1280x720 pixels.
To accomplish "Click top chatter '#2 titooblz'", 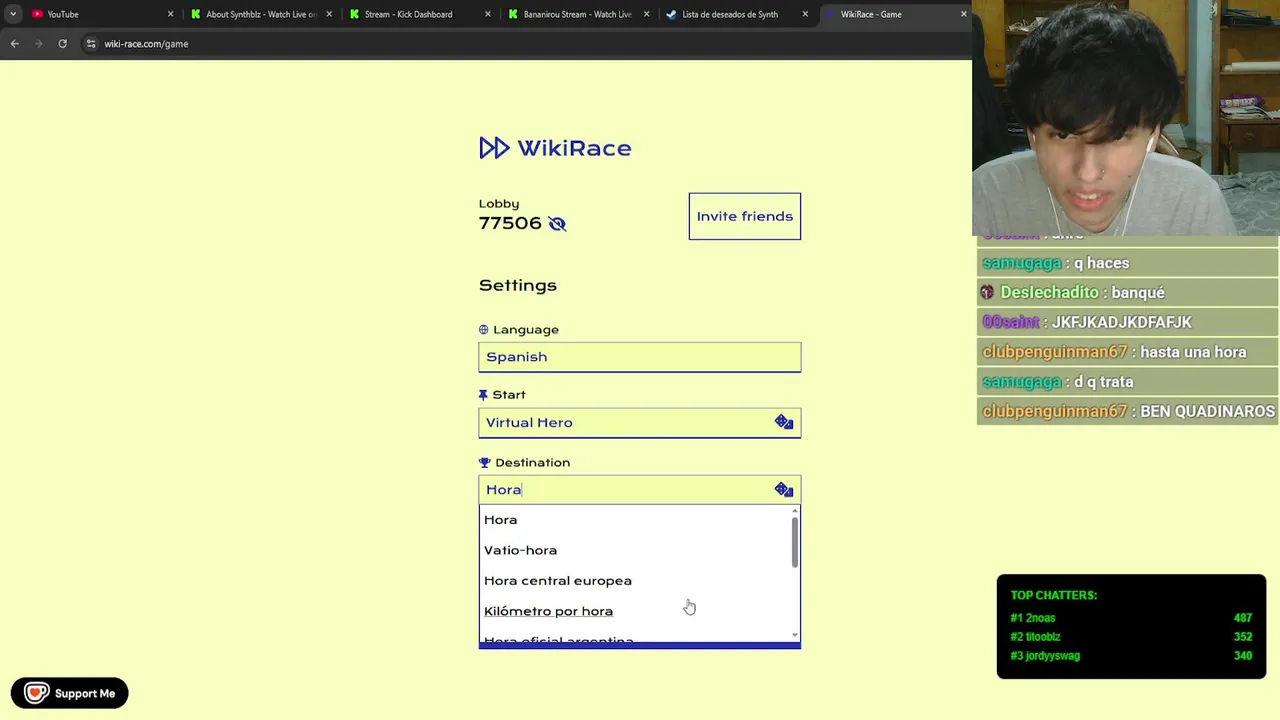I will coord(1036,637).
